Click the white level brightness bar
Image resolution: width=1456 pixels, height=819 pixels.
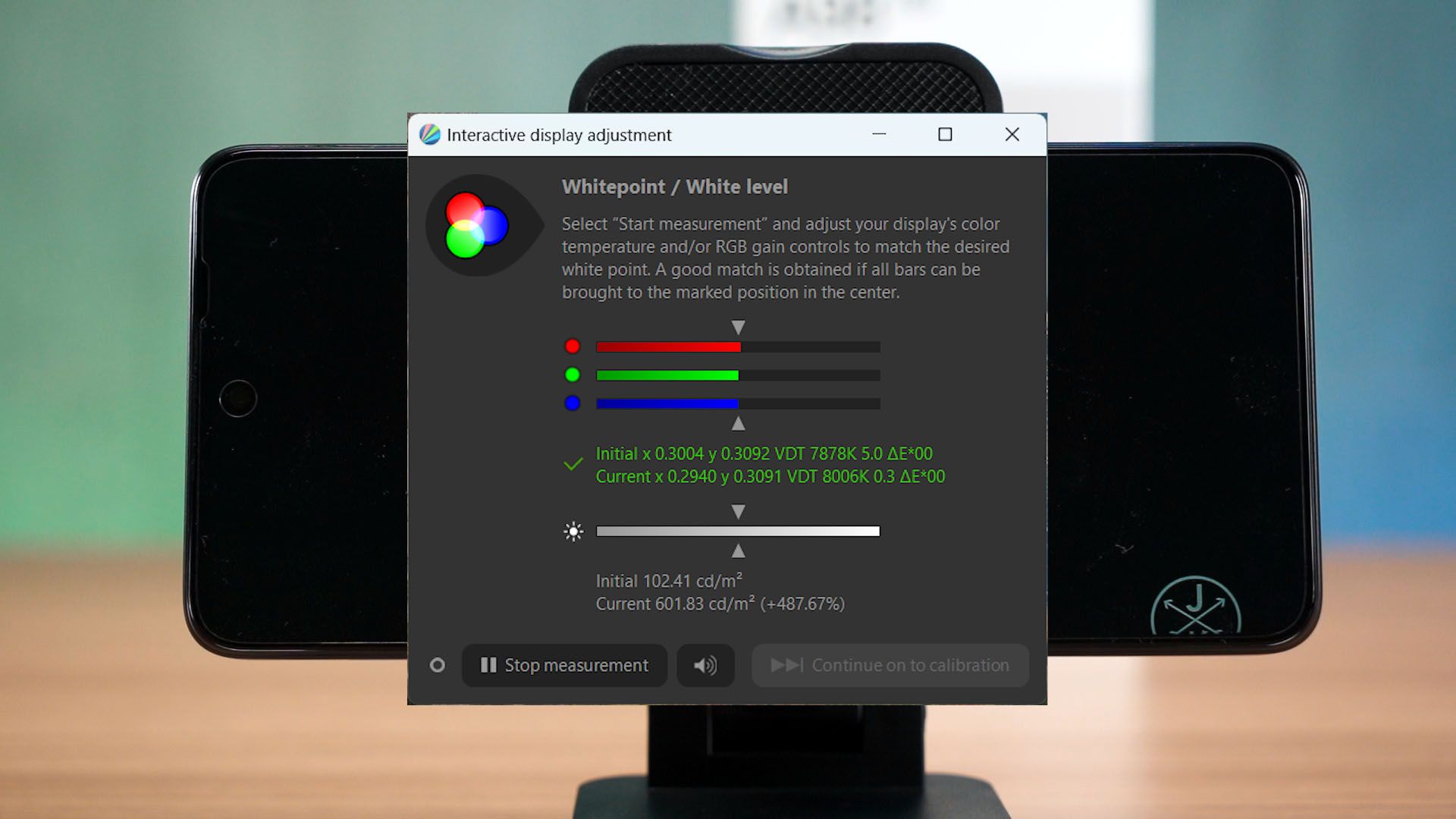click(738, 532)
